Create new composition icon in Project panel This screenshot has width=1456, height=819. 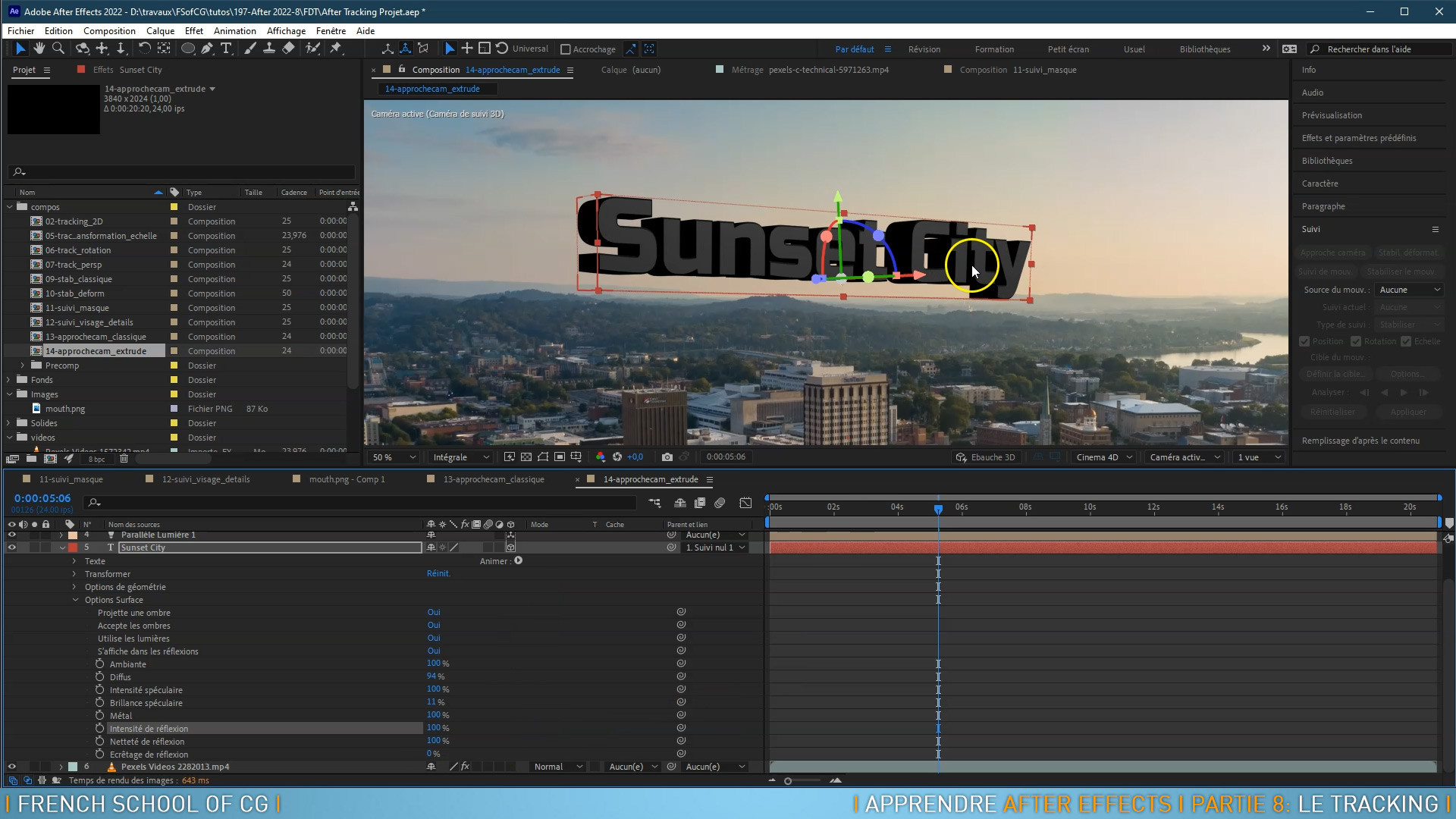pos(50,460)
